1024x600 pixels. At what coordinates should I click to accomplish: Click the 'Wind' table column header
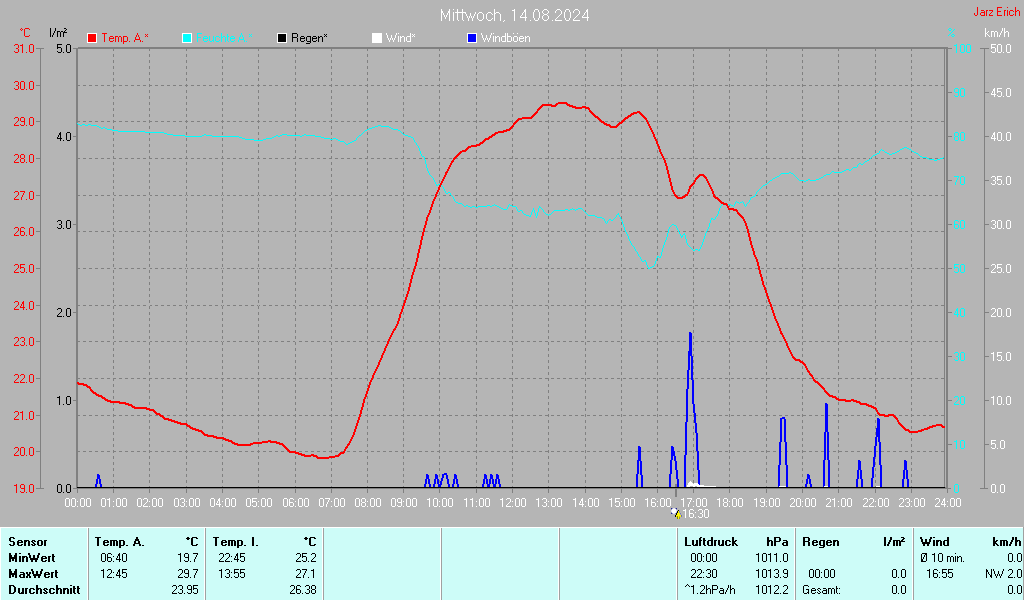point(935,542)
